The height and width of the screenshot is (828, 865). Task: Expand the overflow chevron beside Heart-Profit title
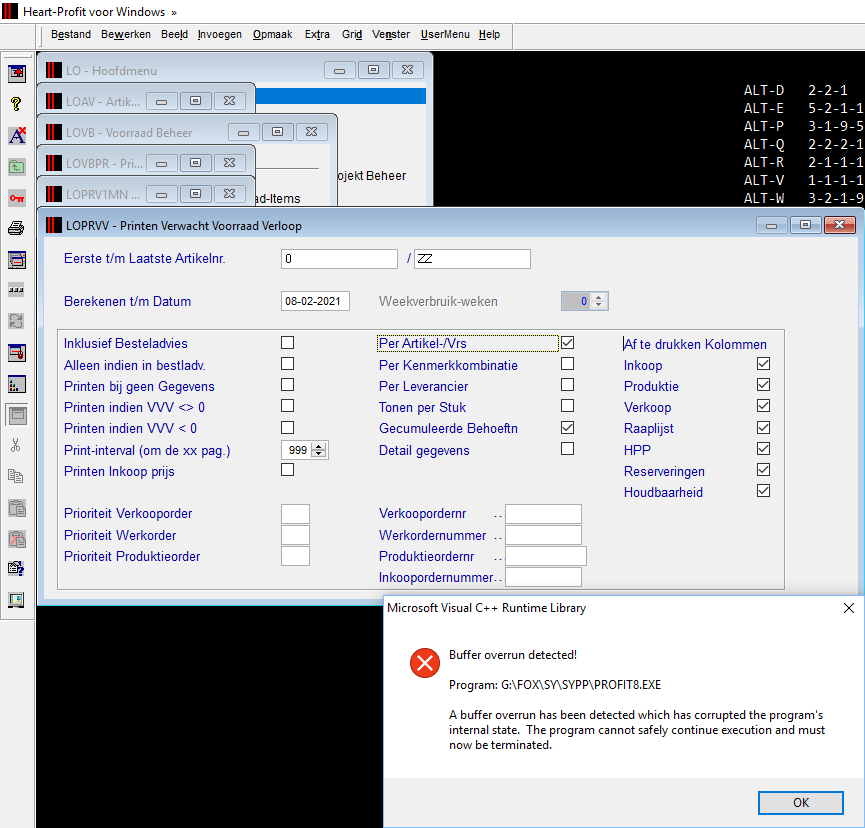[174, 12]
